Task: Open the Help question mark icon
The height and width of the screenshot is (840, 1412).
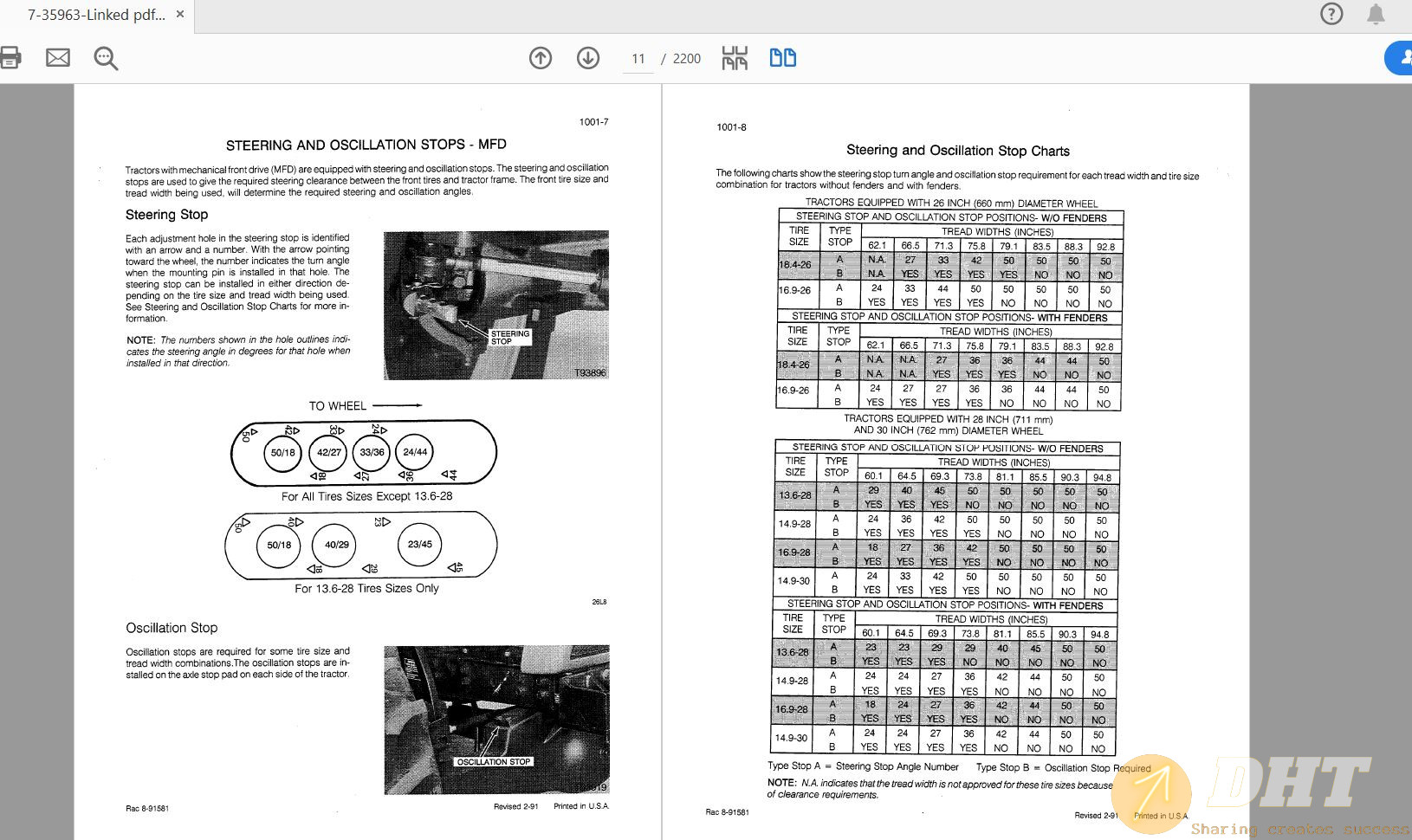Action: pyautogui.click(x=1331, y=14)
